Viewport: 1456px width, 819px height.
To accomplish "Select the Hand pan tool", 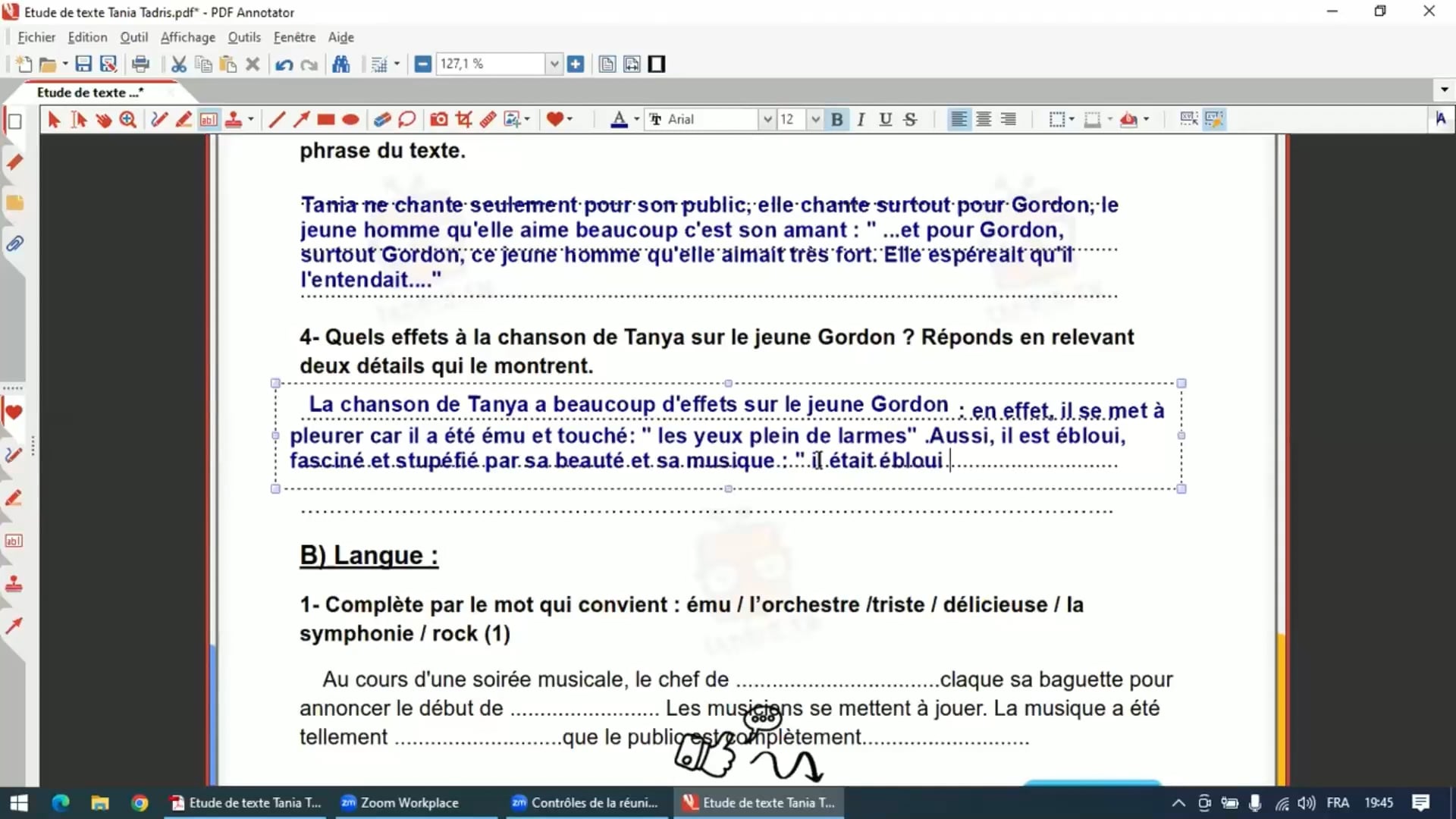I will [x=104, y=119].
